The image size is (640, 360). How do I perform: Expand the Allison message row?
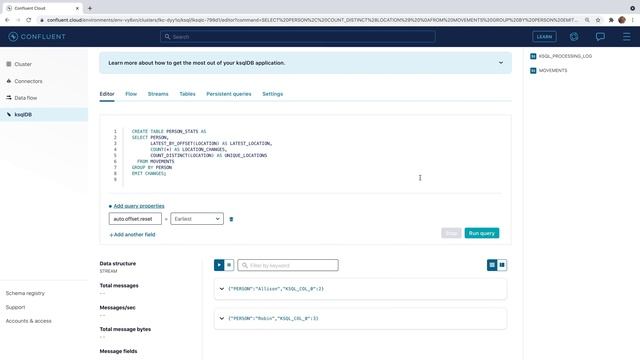coord(222,289)
